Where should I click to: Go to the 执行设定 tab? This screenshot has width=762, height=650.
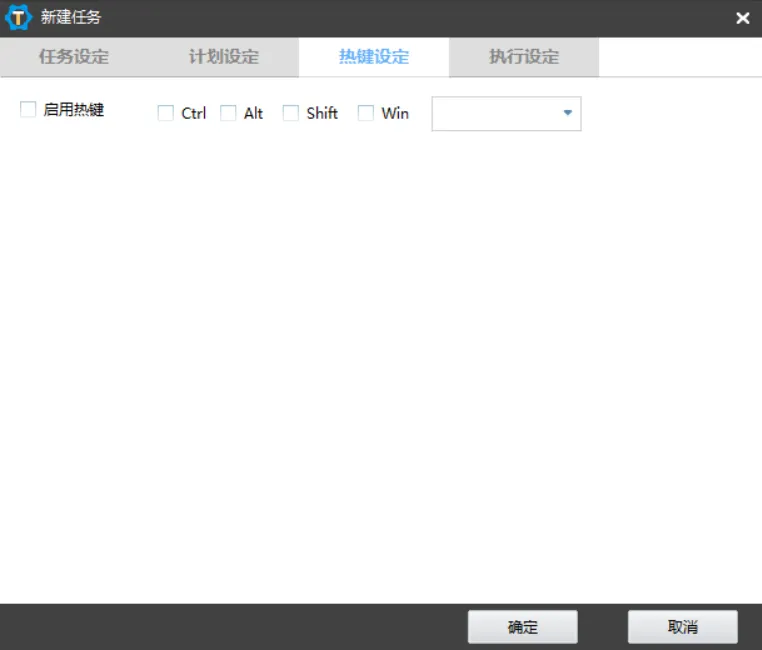click(524, 57)
